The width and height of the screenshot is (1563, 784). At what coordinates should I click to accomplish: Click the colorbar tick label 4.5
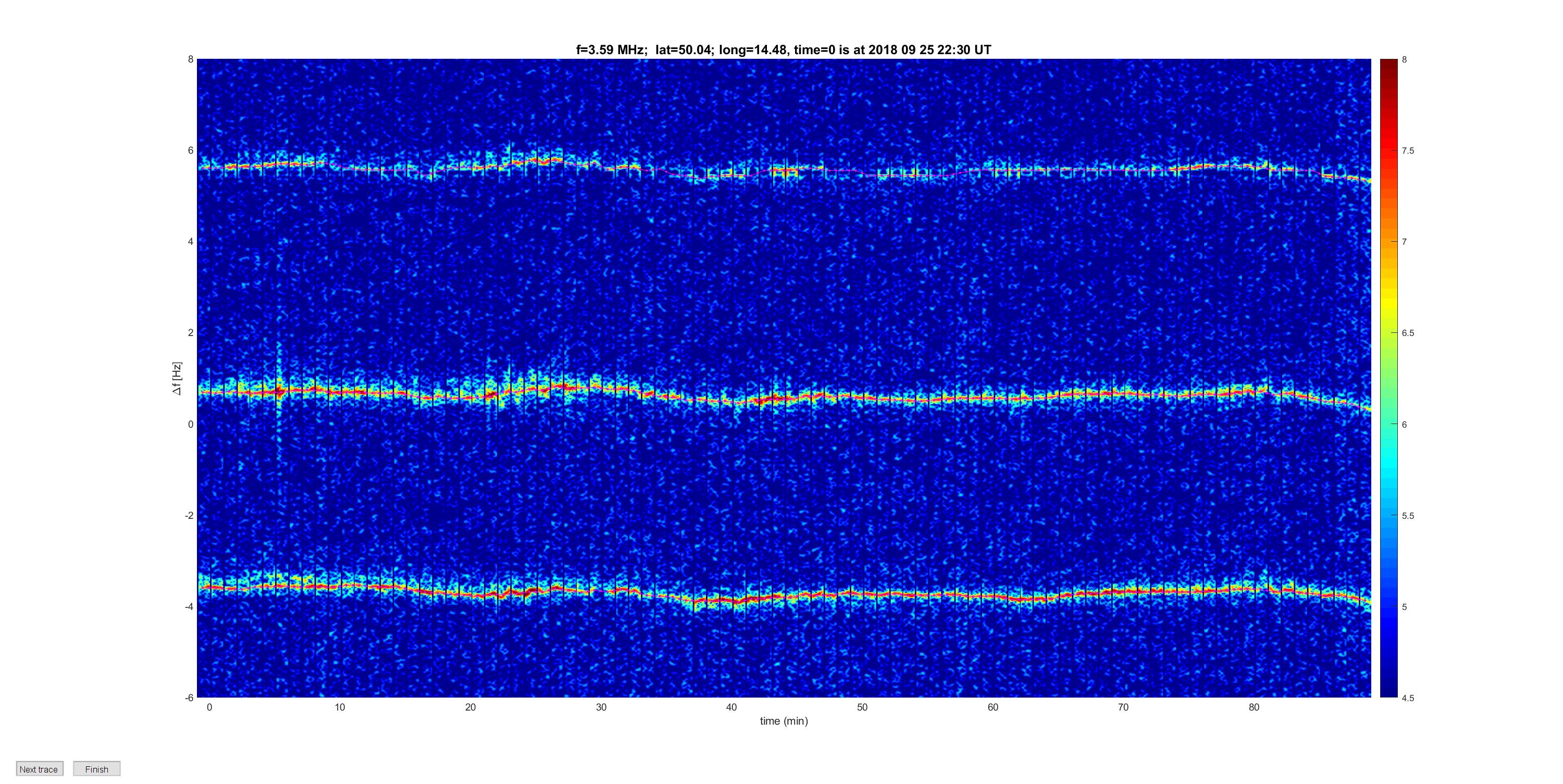click(1408, 698)
